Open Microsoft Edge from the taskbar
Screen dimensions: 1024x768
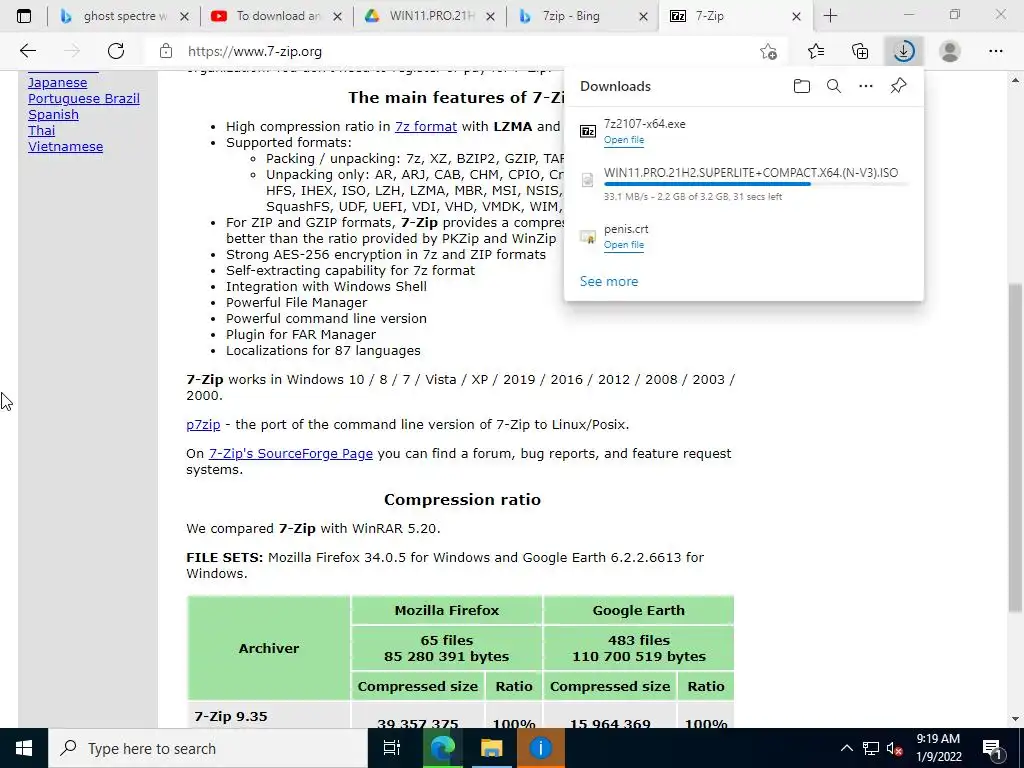point(442,748)
